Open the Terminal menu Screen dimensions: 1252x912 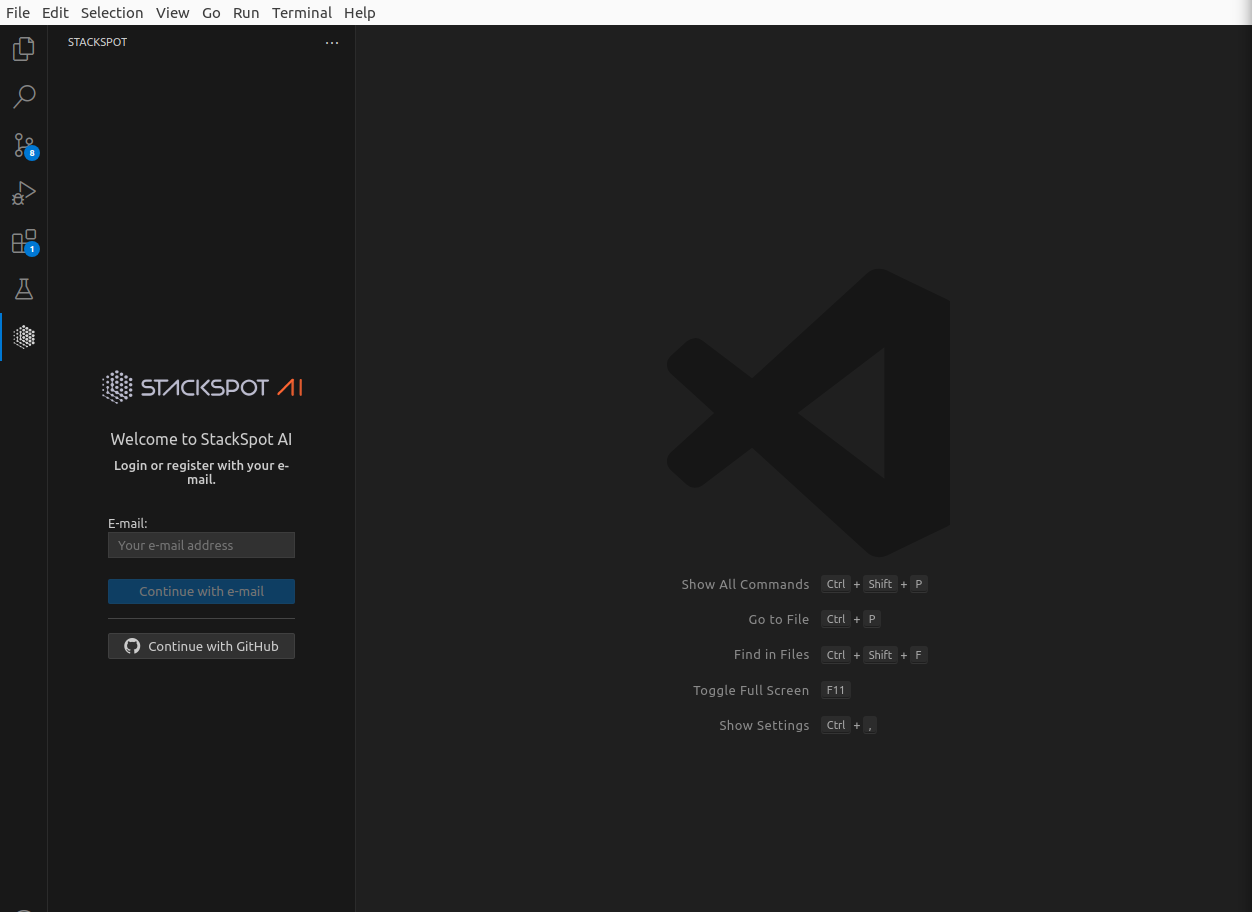302,13
